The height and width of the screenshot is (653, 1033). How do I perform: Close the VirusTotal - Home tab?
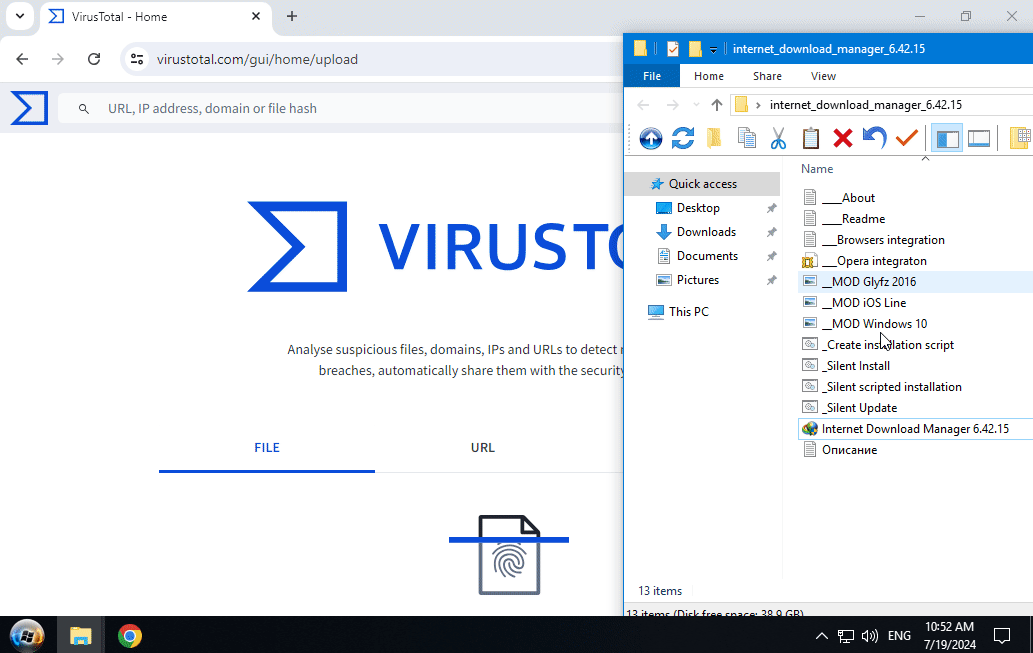(x=256, y=16)
